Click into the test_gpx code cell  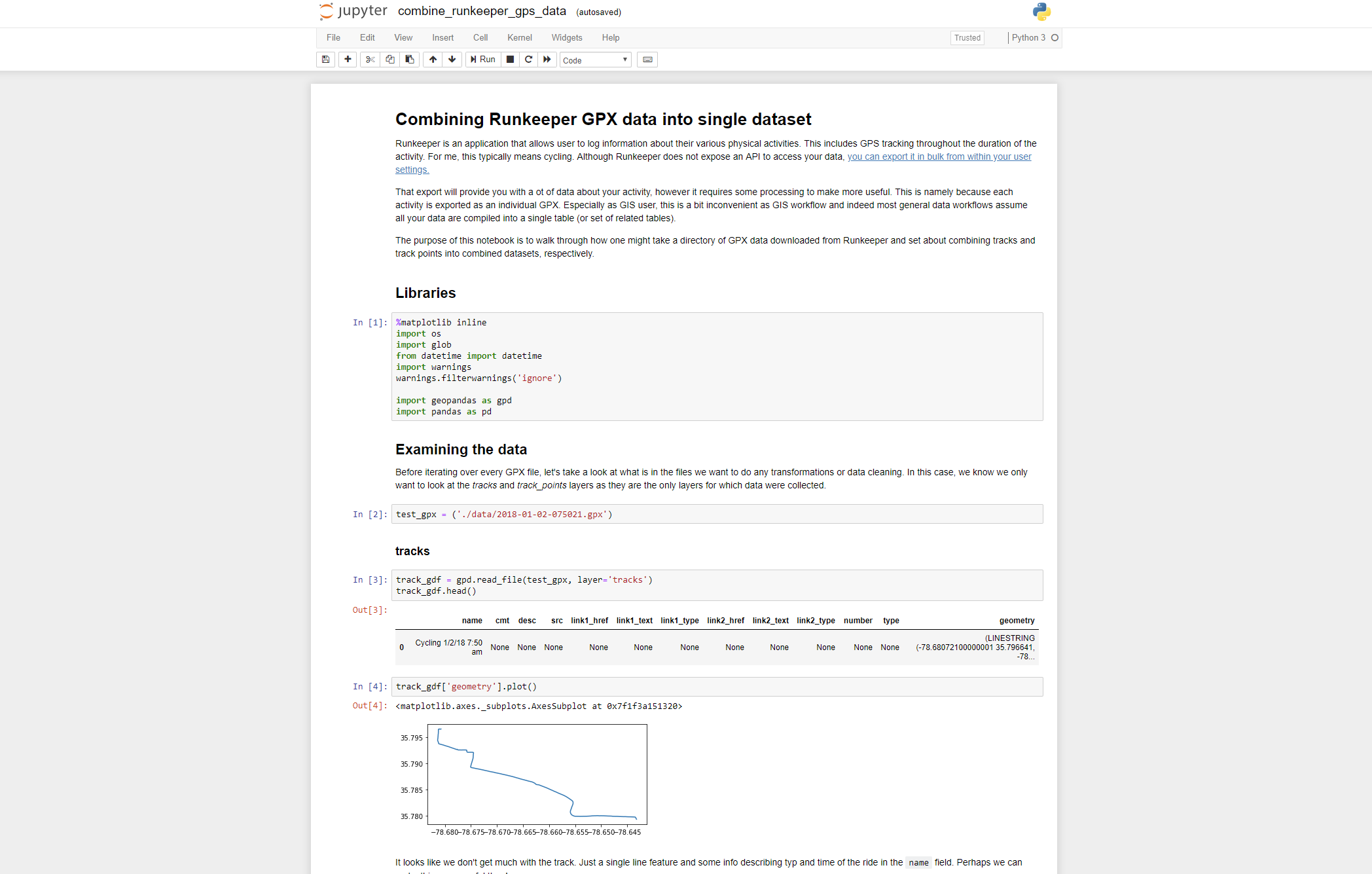(716, 515)
